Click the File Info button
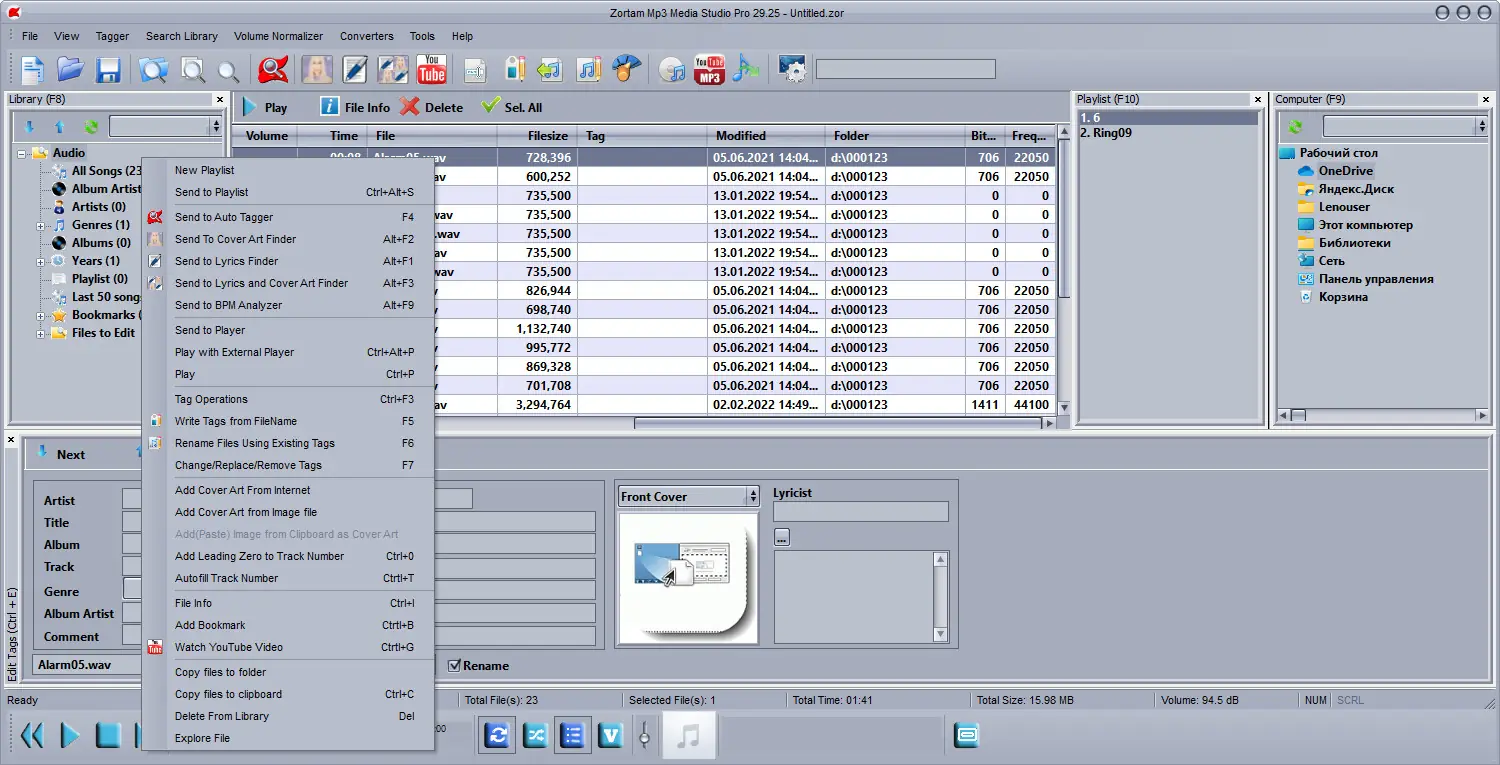 (355, 107)
